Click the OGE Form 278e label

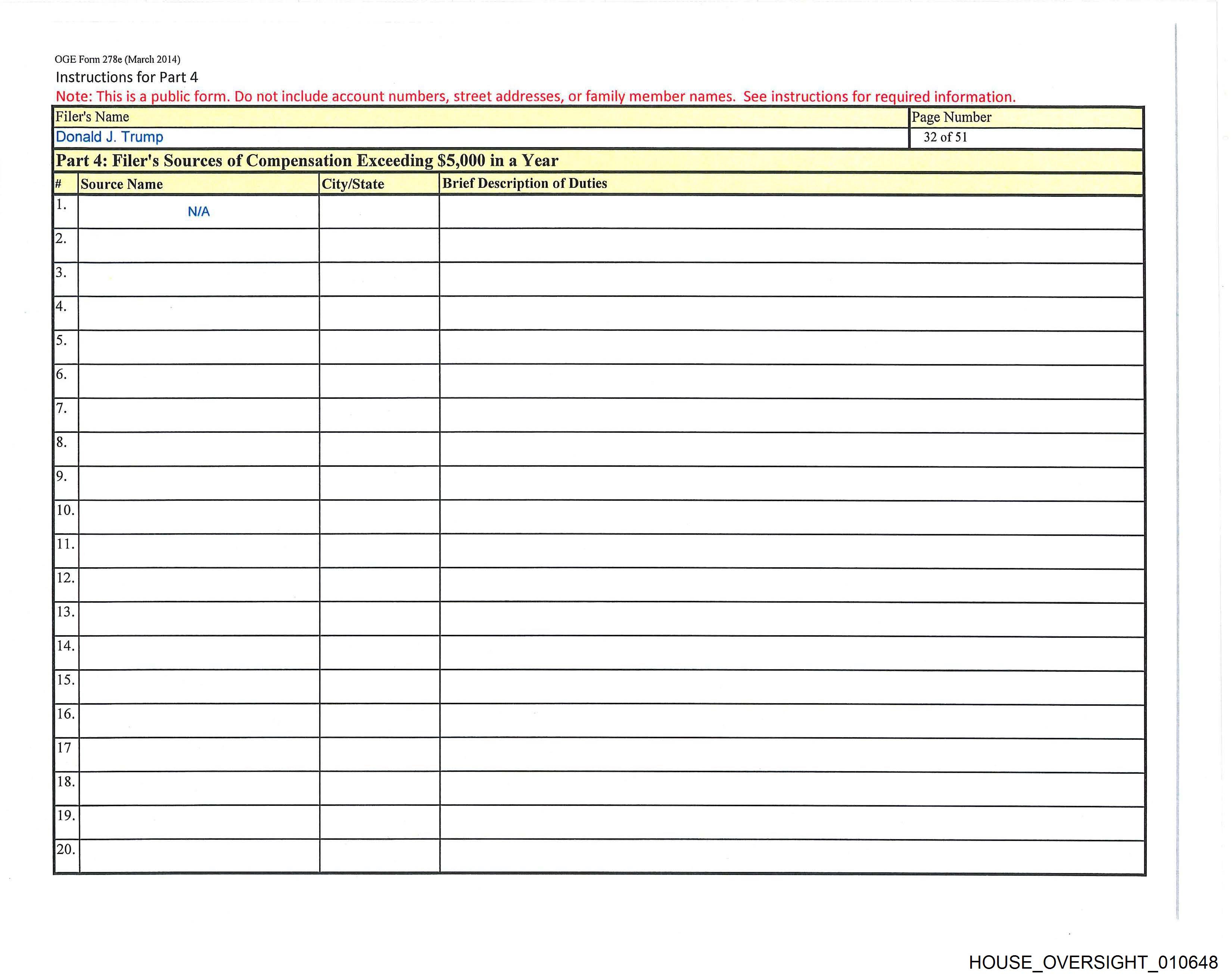[x=117, y=59]
